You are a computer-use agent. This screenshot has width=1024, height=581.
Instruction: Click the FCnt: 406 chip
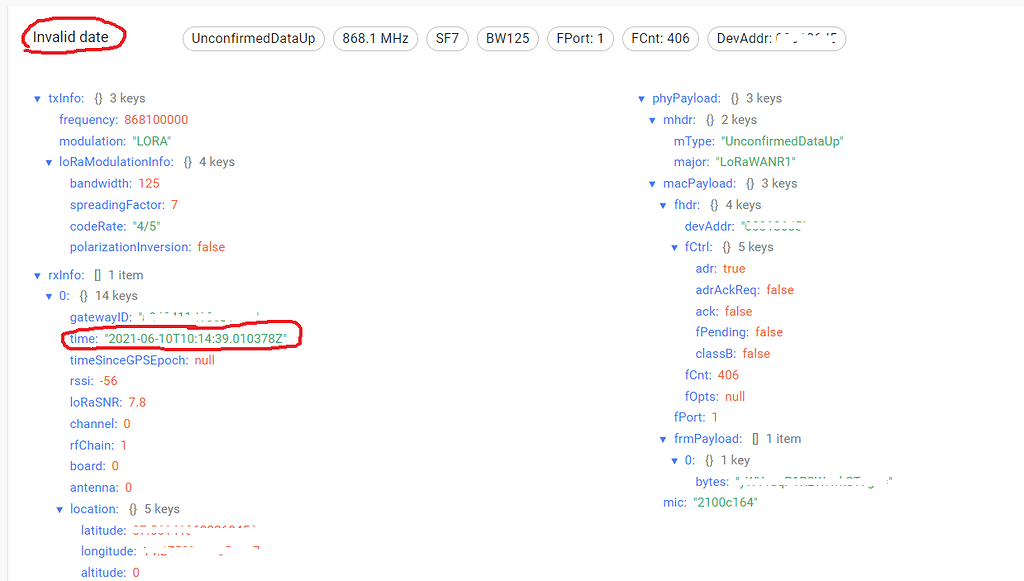coord(660,39)
